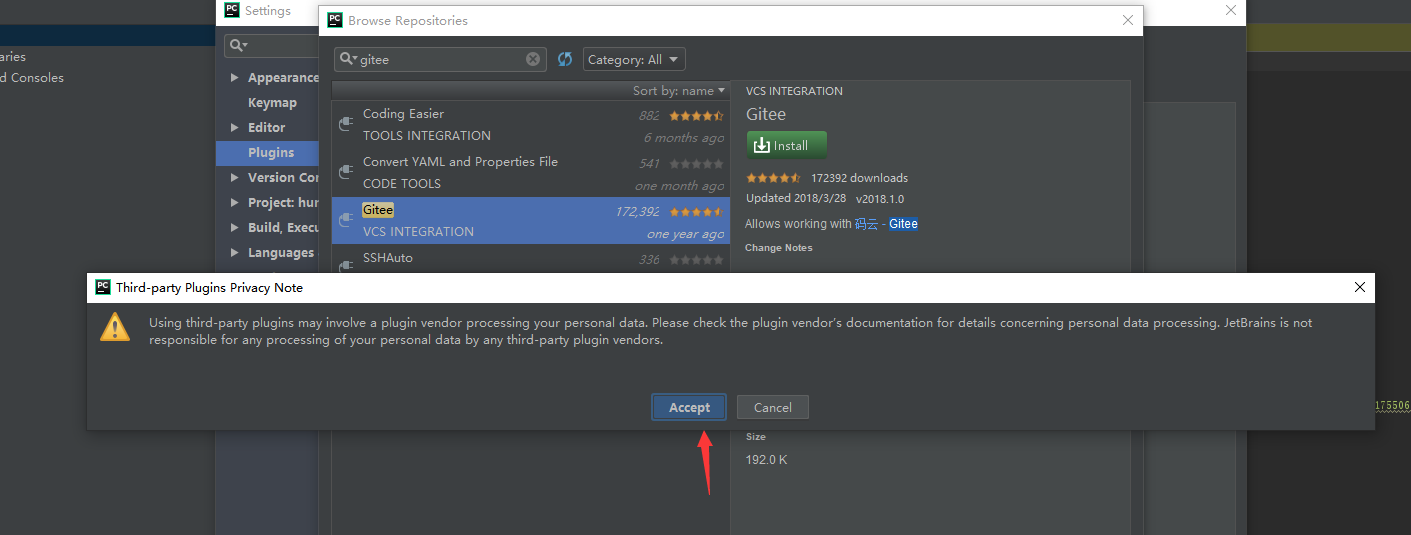Screen dimensions: 1411x535
Task: Open the Sort by: name dropdown
Action: pos(679,91)
